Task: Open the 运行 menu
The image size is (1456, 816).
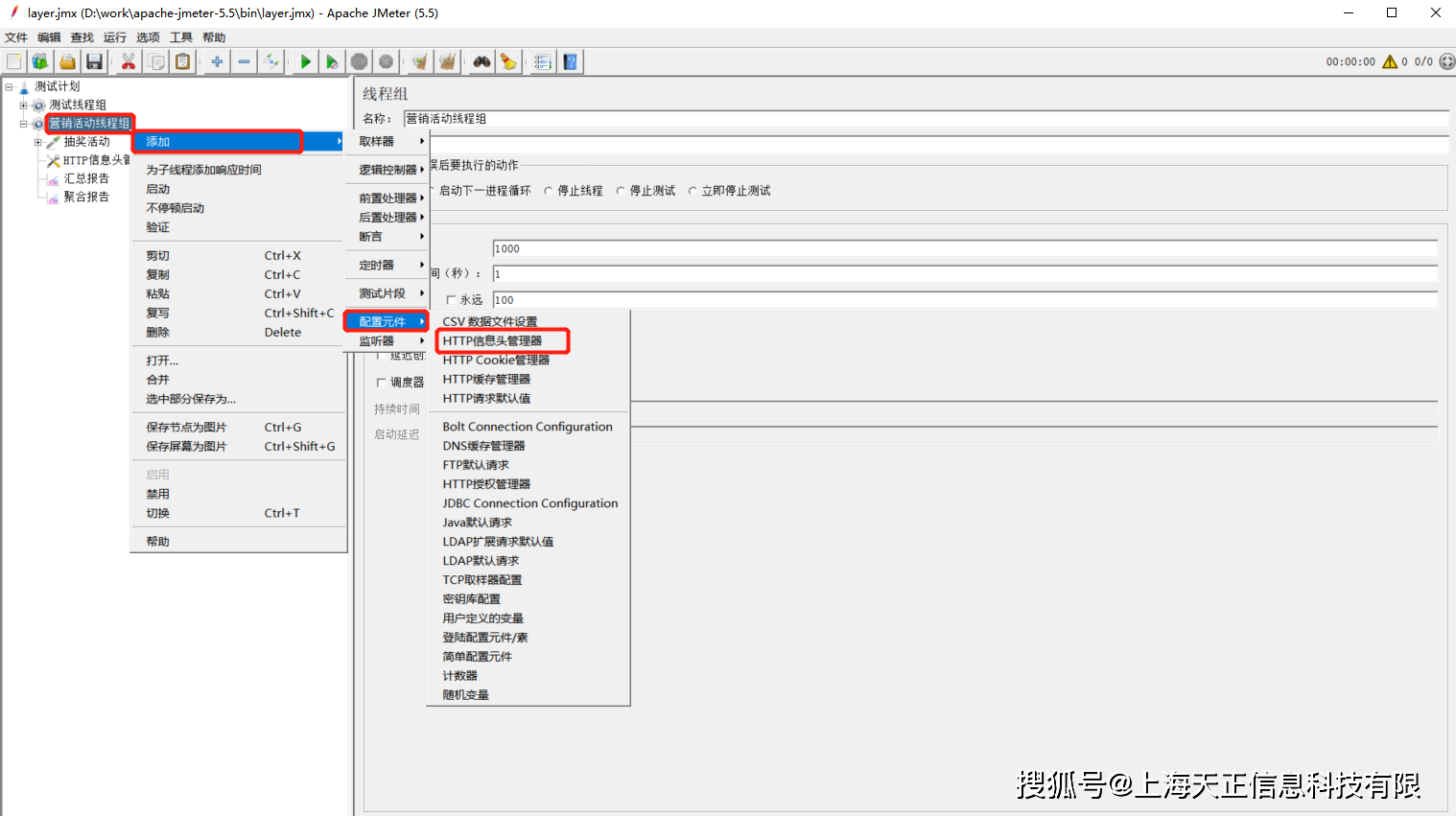Action: coord(115,37)
